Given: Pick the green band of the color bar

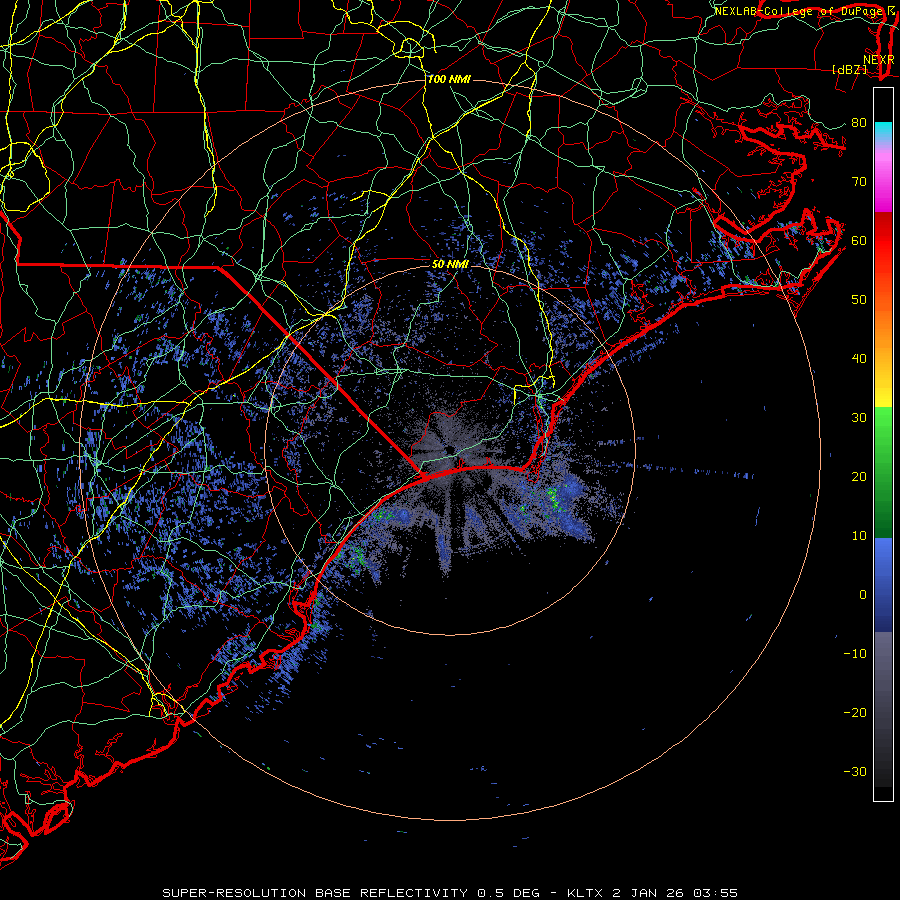Looking at the screenshot, I should click(x=883, y=472).
